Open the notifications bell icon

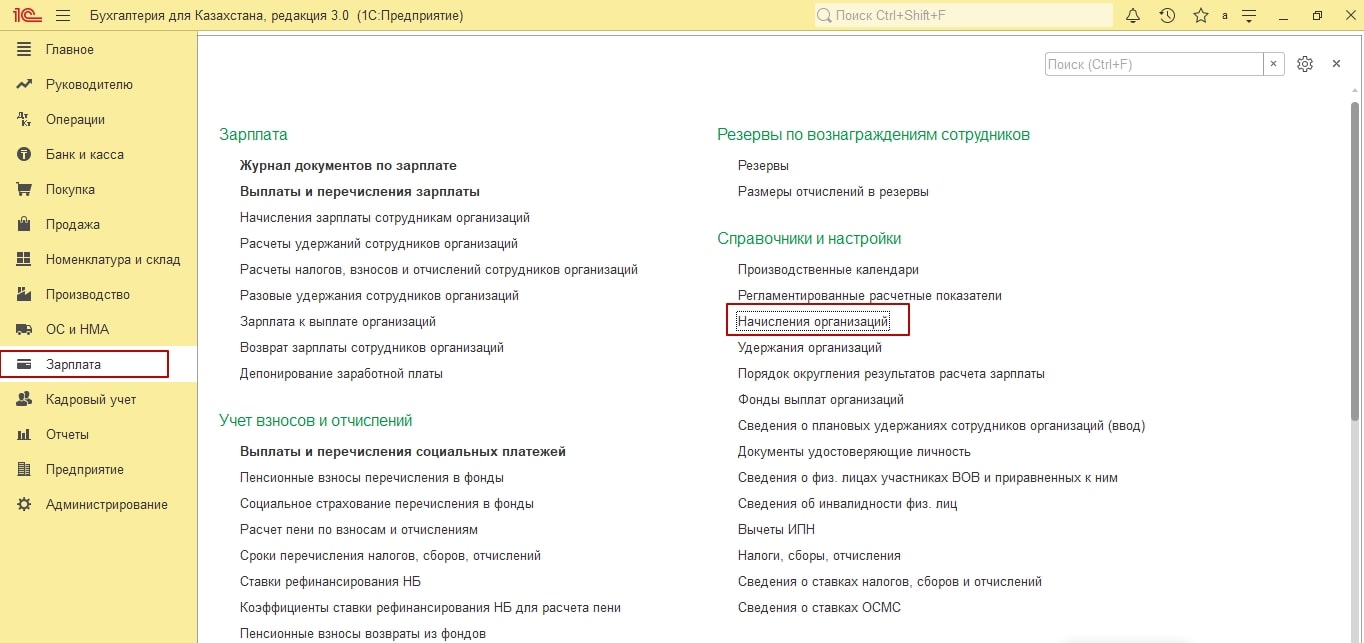pyautogui.click(x=1133, y=16)
